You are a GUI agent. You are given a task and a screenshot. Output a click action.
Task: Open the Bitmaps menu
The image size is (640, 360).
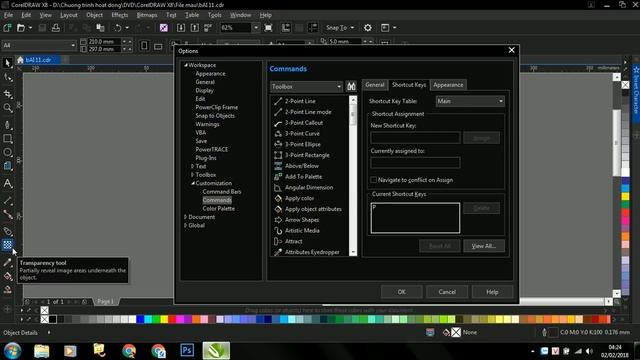(x=147, y=15)
